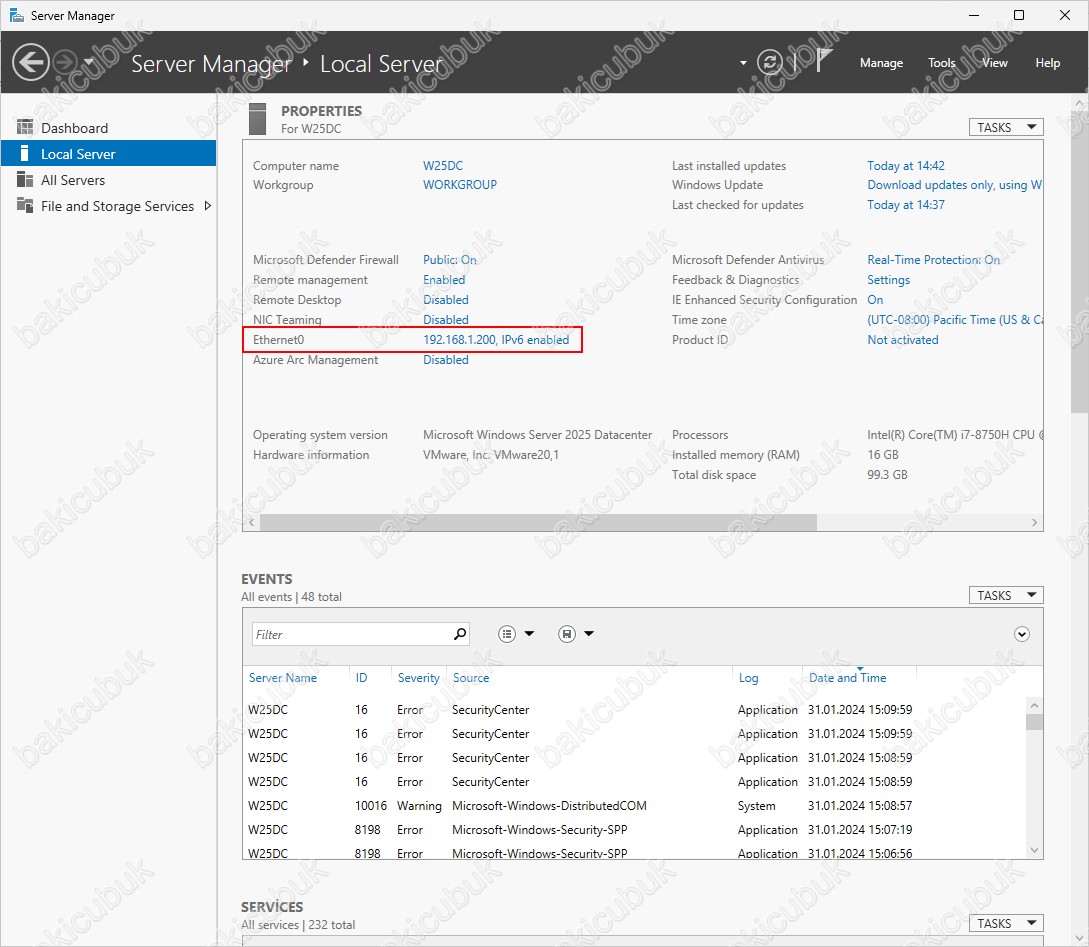1089x947 pixels.
Task: Click the Ethernet0 192.168.1.200 link
Action: (496, 340)
